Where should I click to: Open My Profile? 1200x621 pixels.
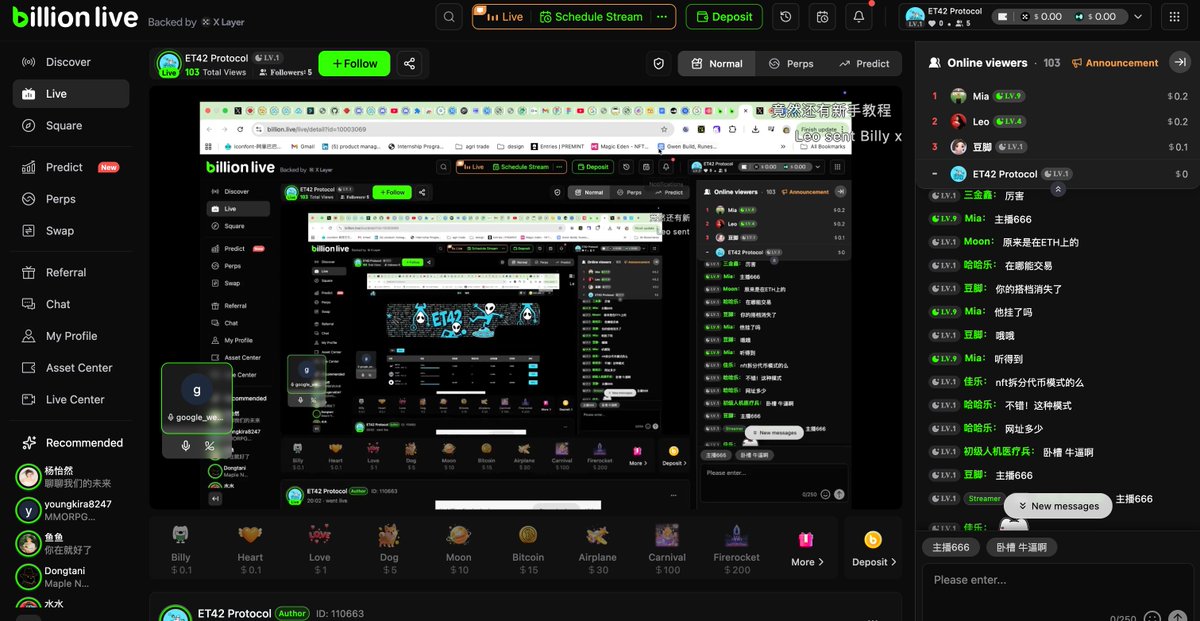pyautogui.click(x=71, y=336)
